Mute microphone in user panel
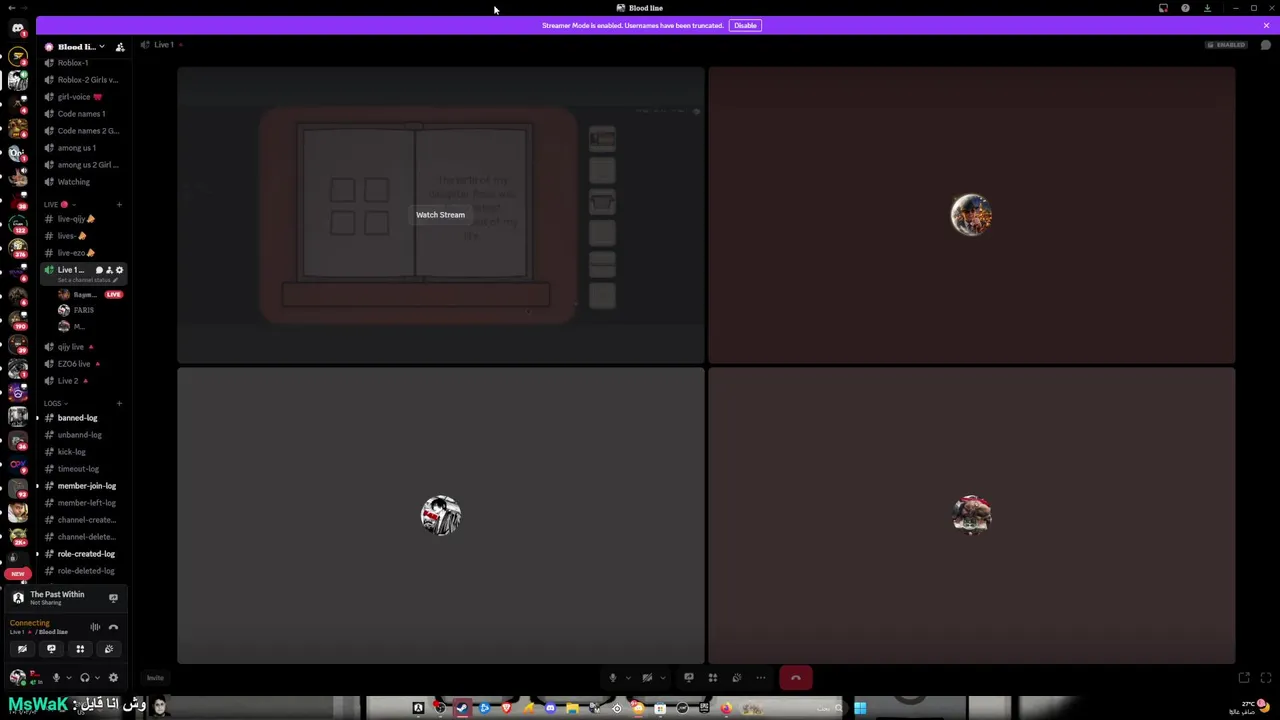The image size is (1280, 720). tap(56, 678)
